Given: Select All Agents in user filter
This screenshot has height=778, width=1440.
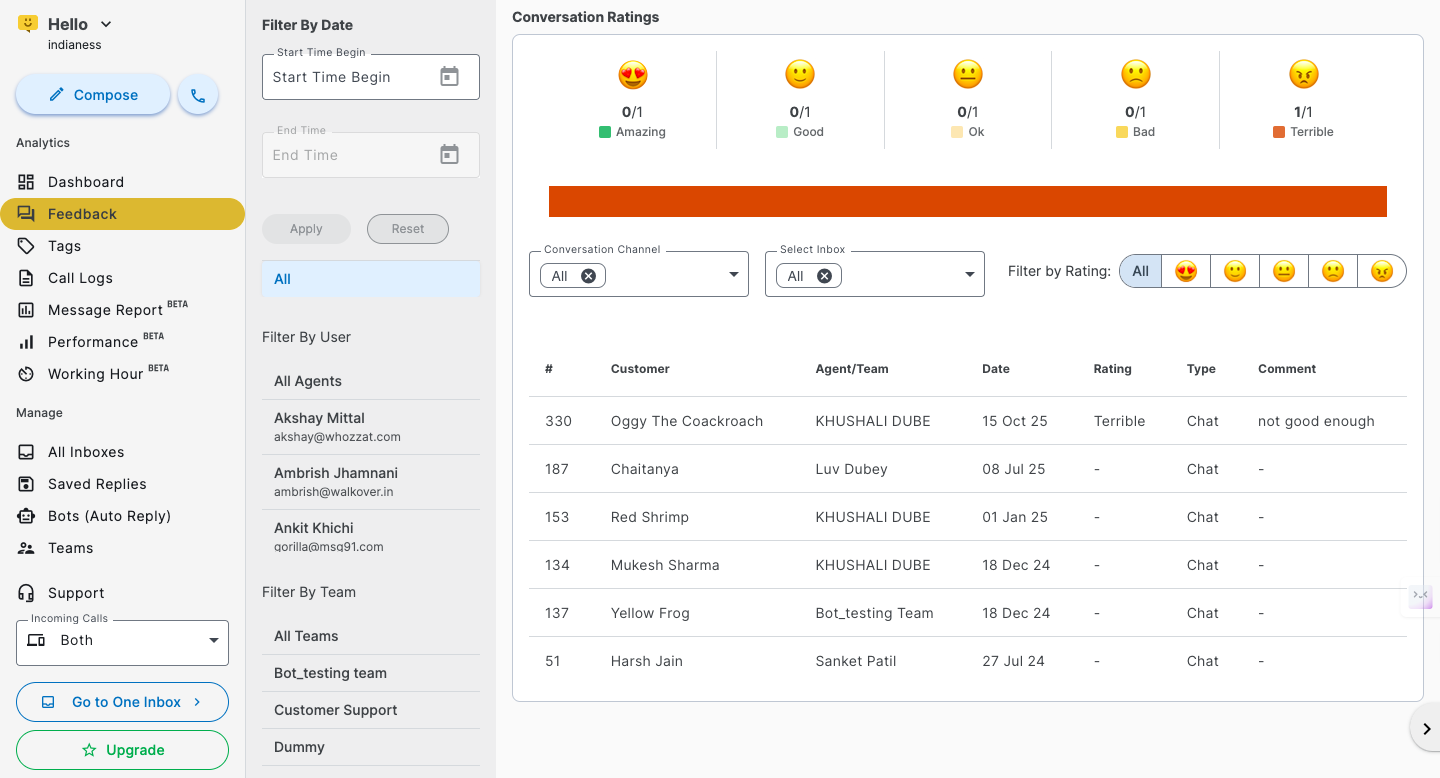Looking at the screenshot, I should point(371,381).
